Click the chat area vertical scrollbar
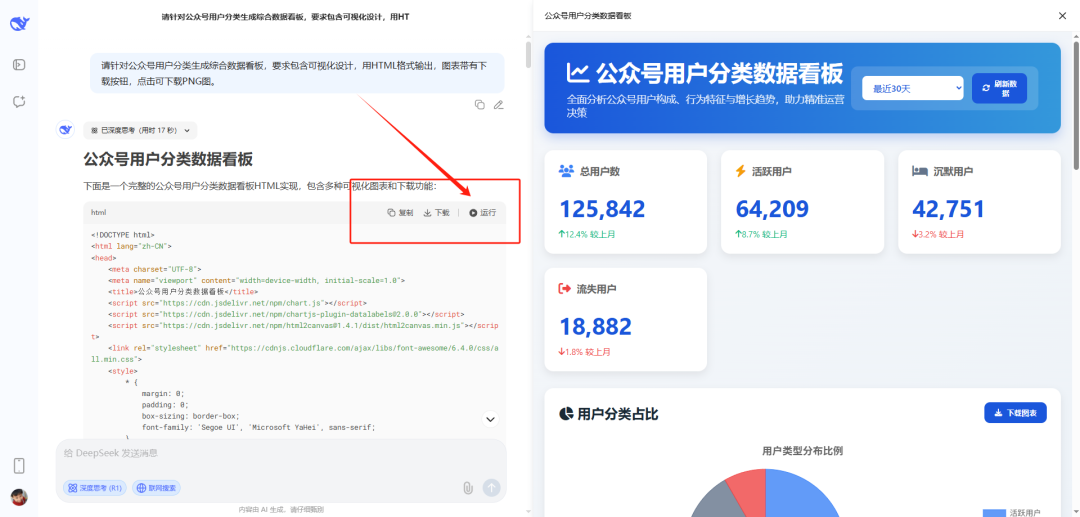This screenshot has width=1080, height=517. point(528,54)
